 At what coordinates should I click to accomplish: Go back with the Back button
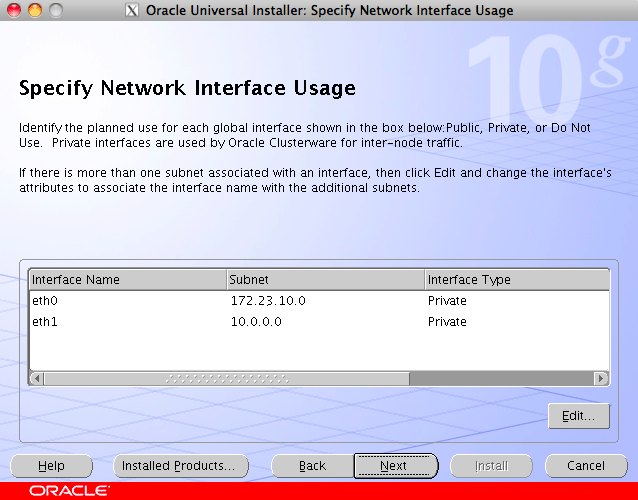click(313, 466)
